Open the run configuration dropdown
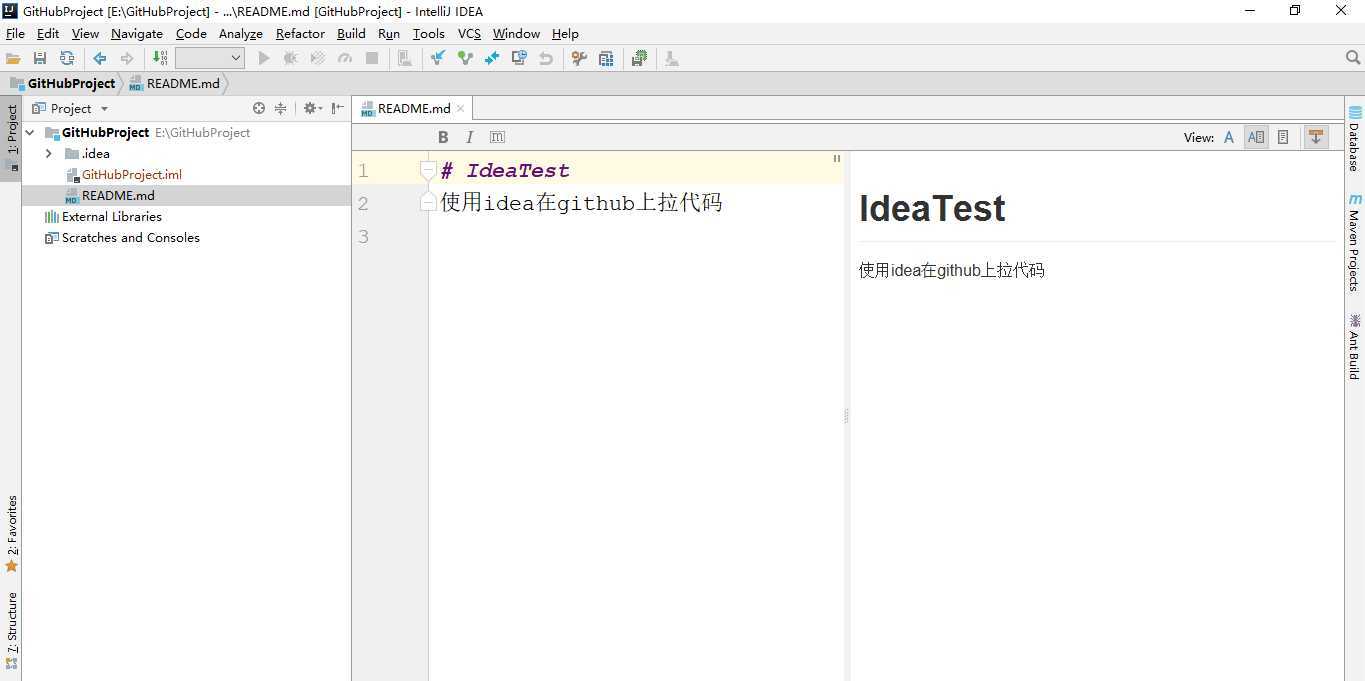This screenshot has height=681, width=1365. [x=210, y=59]
